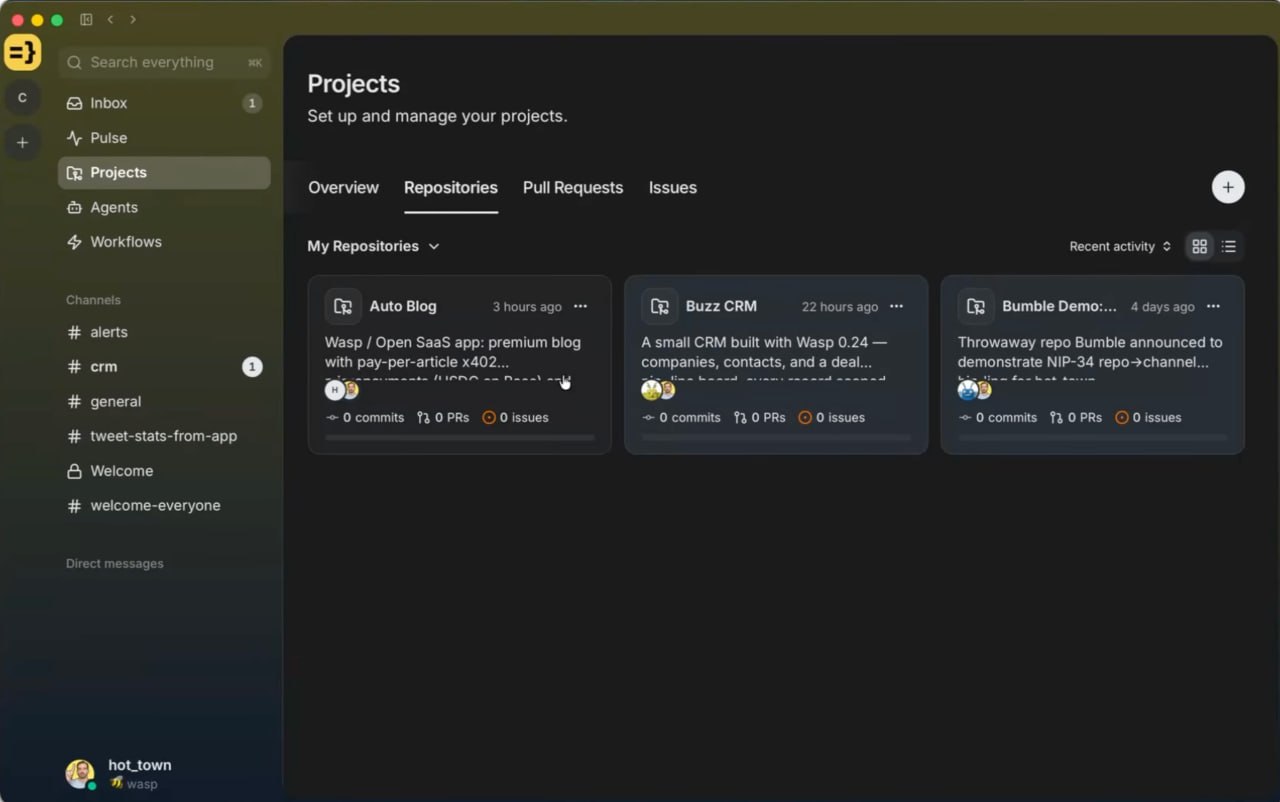Click the Bumble Demo 0 commits indicator
Screen dimensions: 1280x802
(997, 417)
